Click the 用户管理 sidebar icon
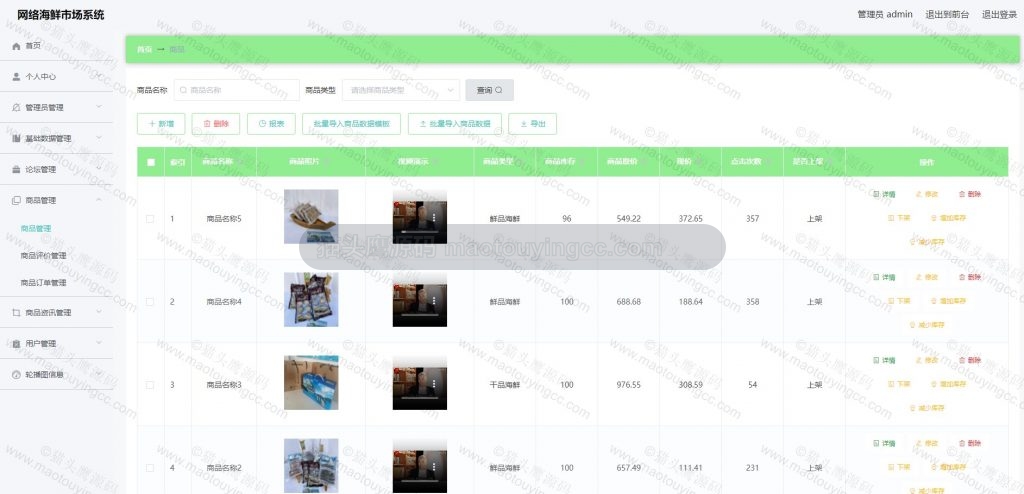 pyautogui.click(x=16, y=343)
